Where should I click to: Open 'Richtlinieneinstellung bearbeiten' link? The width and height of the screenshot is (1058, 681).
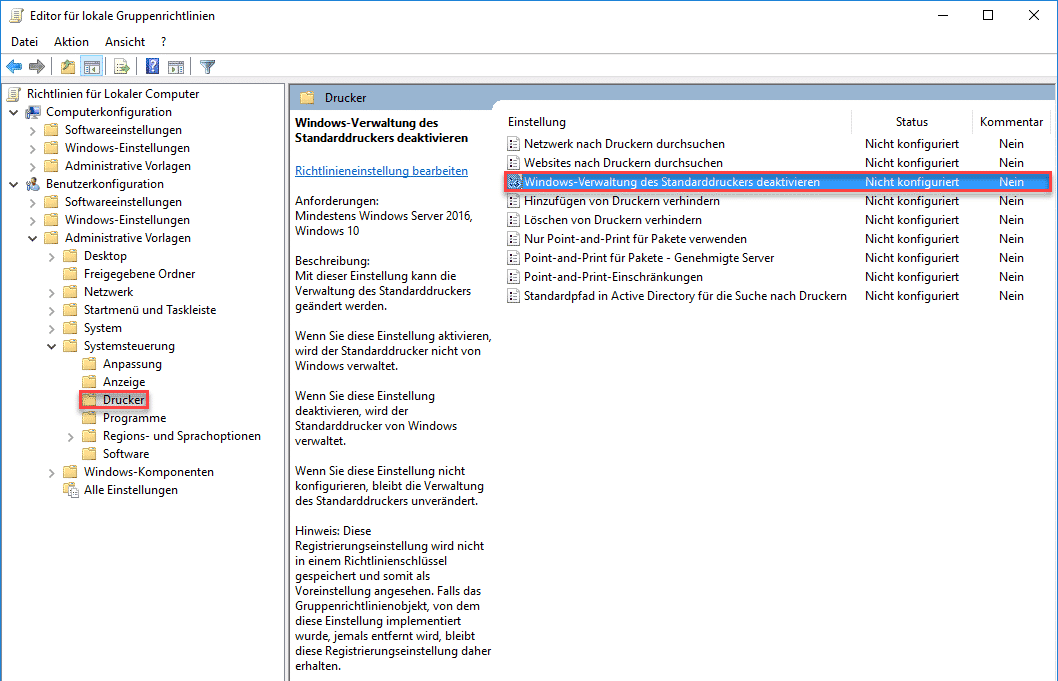381,171
